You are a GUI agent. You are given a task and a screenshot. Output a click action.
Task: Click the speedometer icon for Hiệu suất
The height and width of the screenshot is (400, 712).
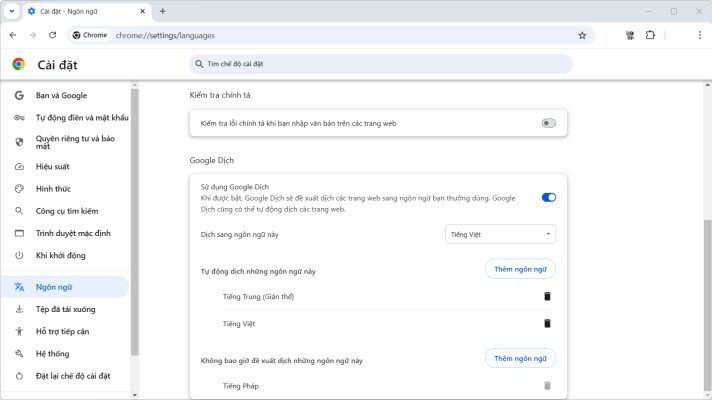point(19,167)
